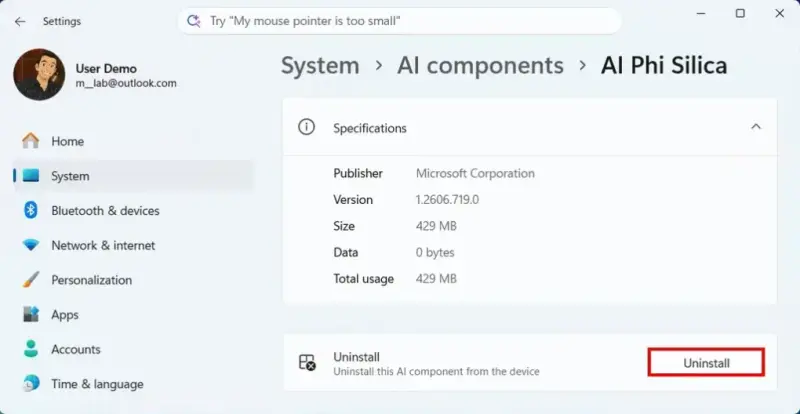Open Bluetooth & devices settings
Viewport: 800px width, 414px height.
coord(133,210)
